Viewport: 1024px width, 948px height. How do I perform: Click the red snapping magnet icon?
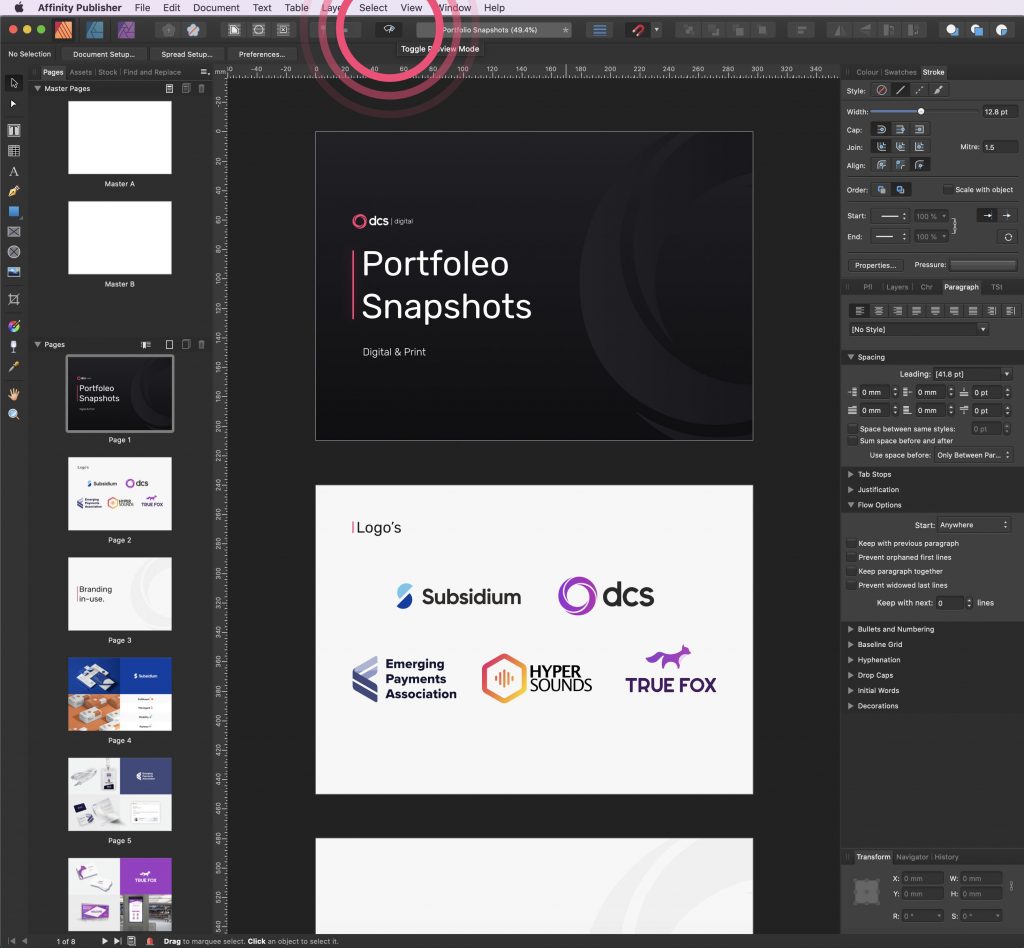[x=637, y=30]
